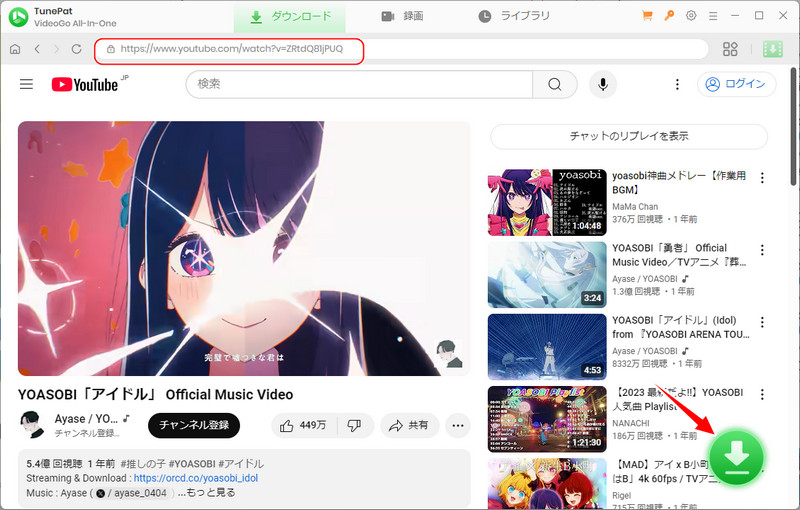The image size is (800, 510).
Task: Switch to the 録画 tab
Action: (402, 16)
